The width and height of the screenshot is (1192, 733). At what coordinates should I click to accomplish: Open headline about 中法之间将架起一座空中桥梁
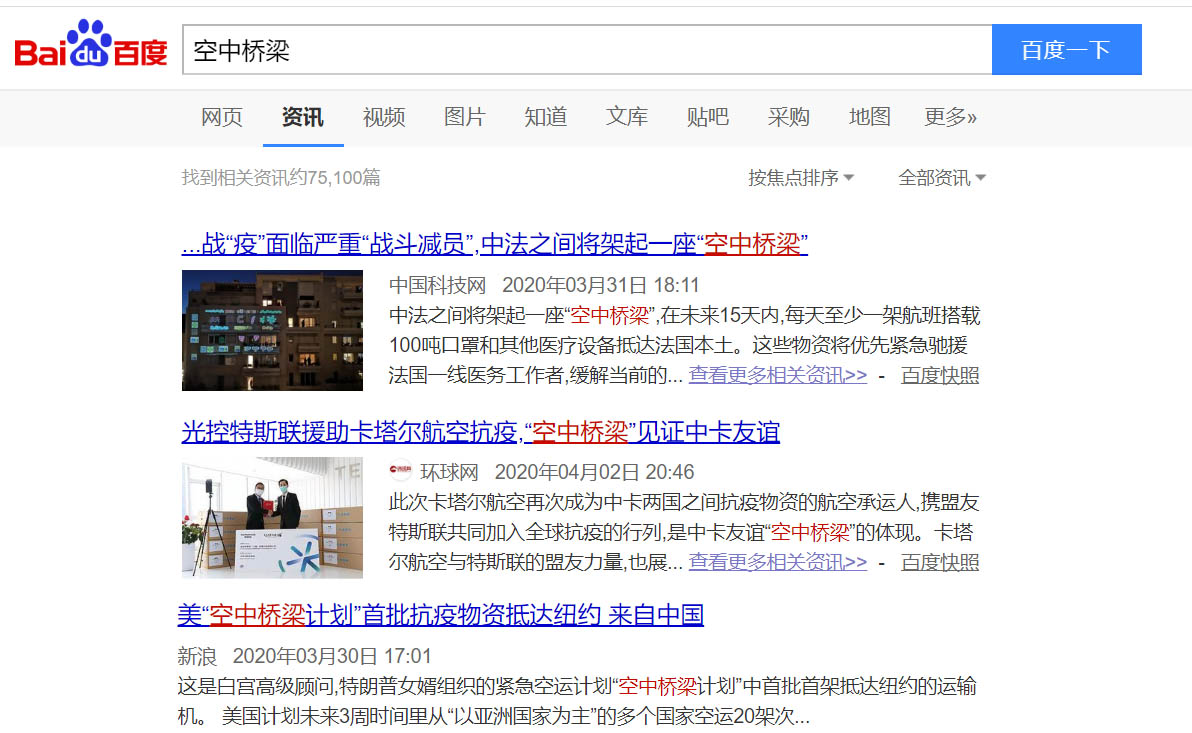494,244
